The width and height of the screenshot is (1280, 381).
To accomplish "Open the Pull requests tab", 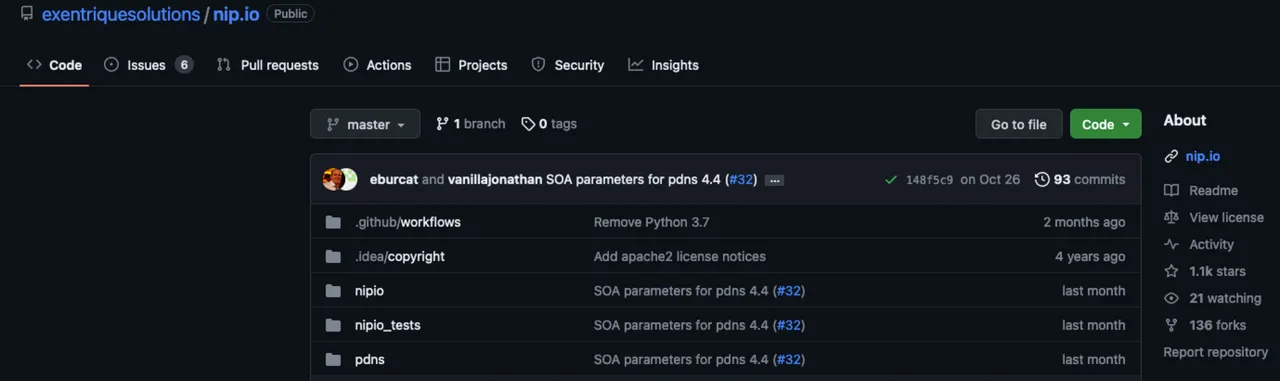I will pyautogui.click(x=267, y=65).
